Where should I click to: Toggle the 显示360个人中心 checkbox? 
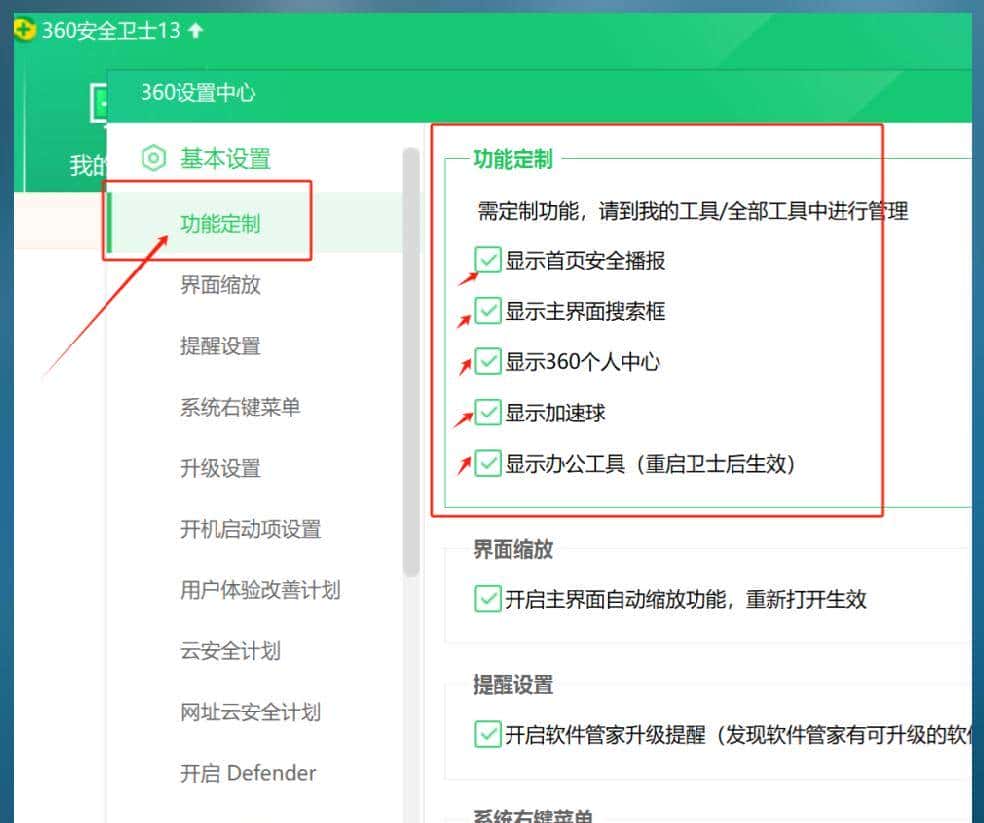point(487,362)
